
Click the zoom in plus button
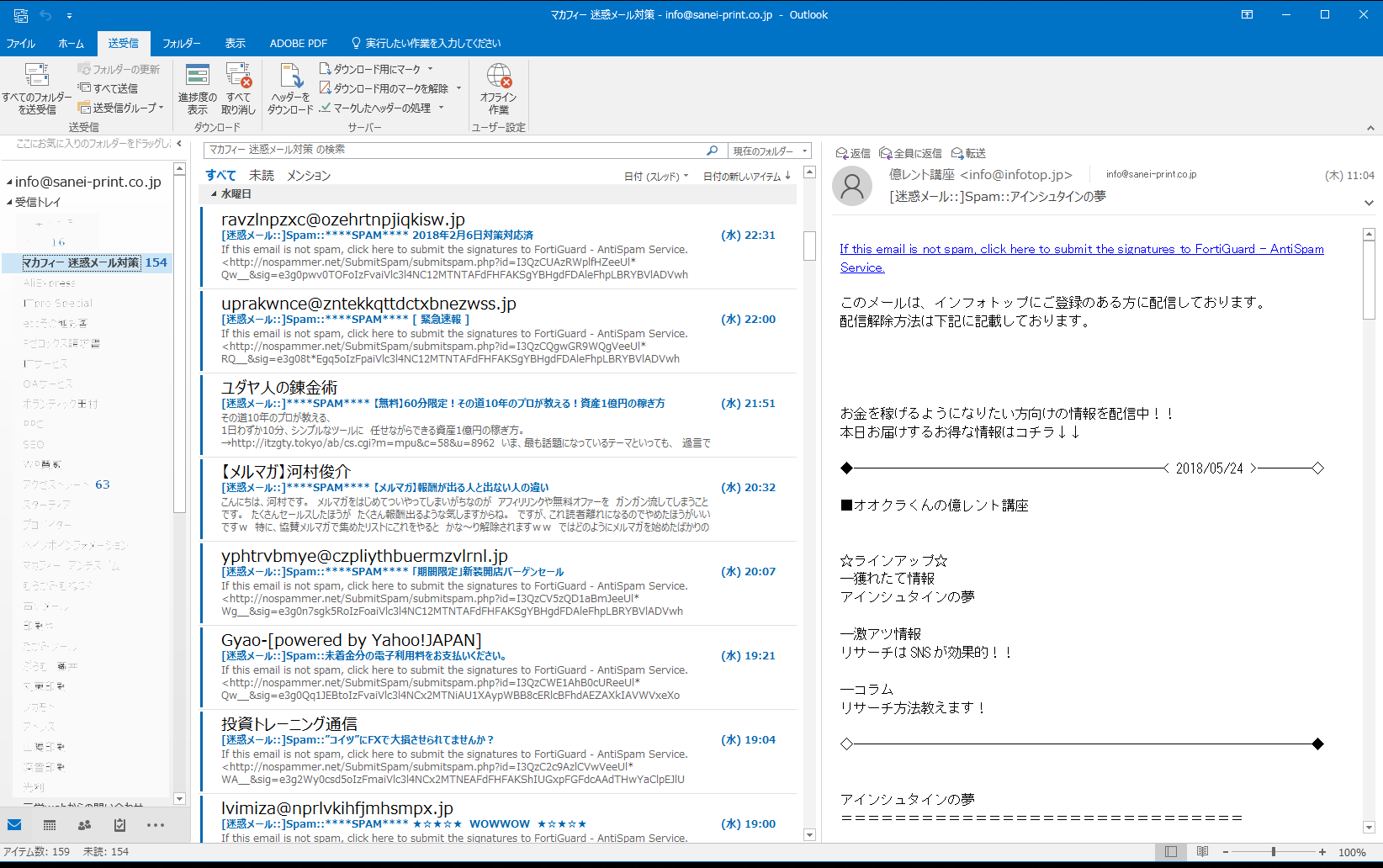click(x=1322, y=852)
